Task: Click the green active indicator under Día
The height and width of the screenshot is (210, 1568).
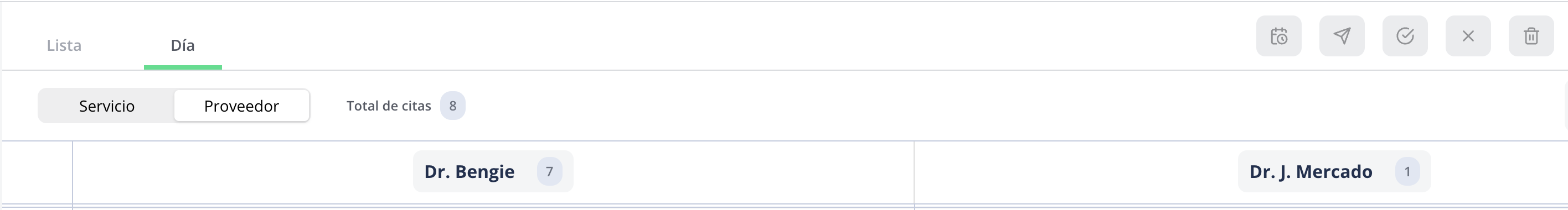Action: [183, 67]
